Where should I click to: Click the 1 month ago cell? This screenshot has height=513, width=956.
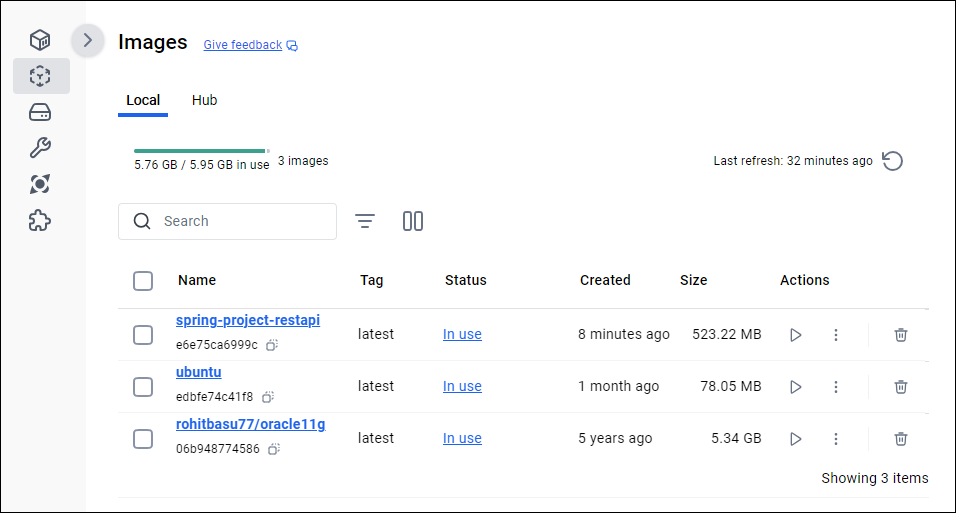click(x=618, y=386)
